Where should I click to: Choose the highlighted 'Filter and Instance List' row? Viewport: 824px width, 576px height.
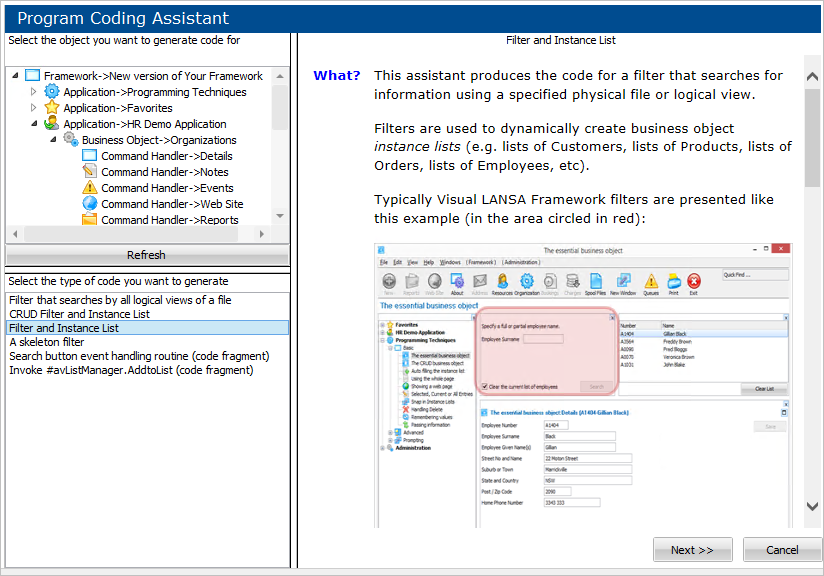tap(147, 328)
